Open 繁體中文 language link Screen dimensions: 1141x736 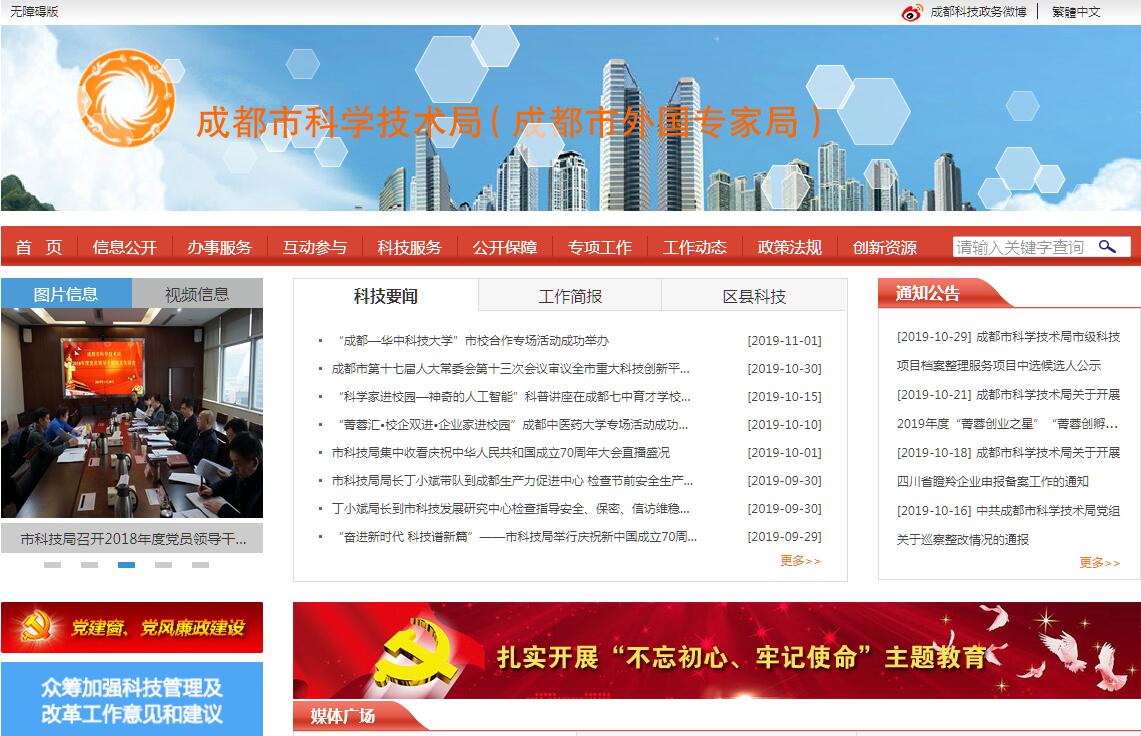coord(1076,12)
